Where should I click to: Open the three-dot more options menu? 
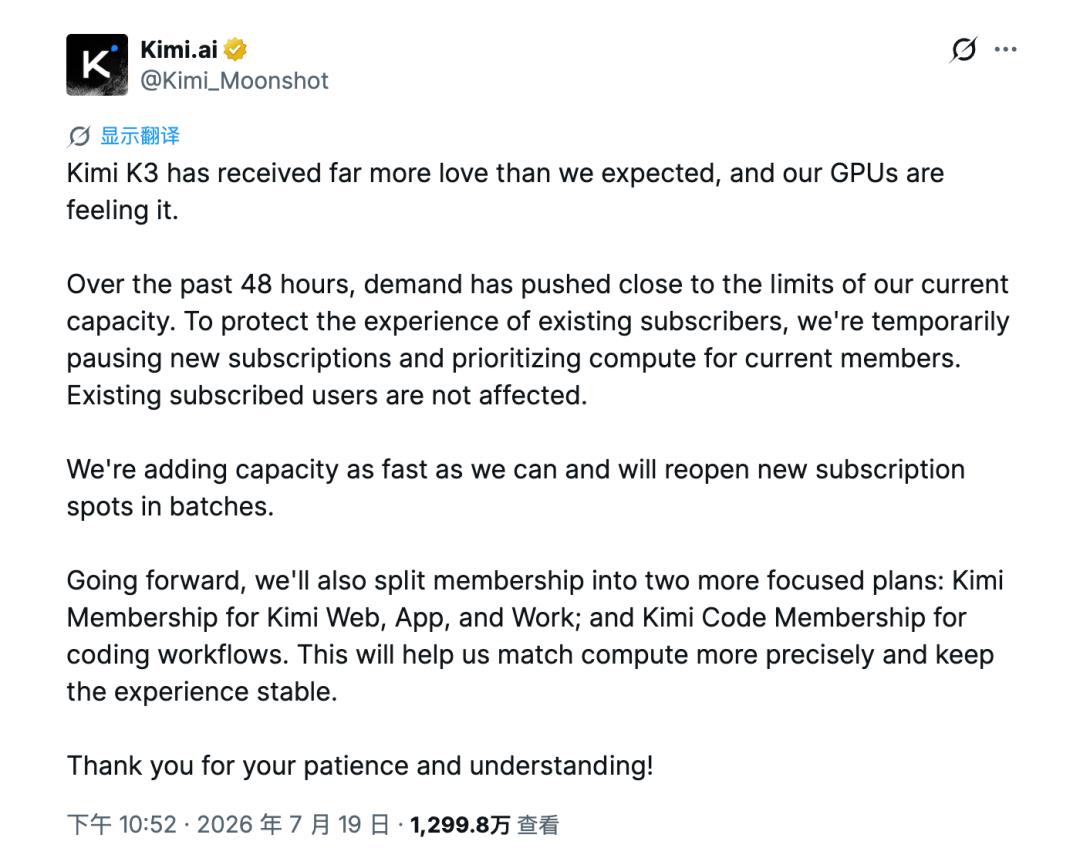(x=1006, y=49)
